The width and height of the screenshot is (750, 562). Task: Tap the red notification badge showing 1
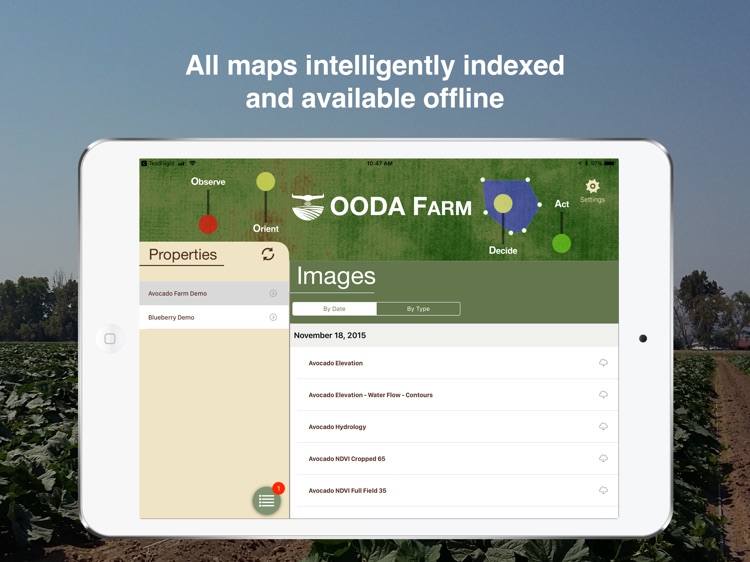coord(278,488)
